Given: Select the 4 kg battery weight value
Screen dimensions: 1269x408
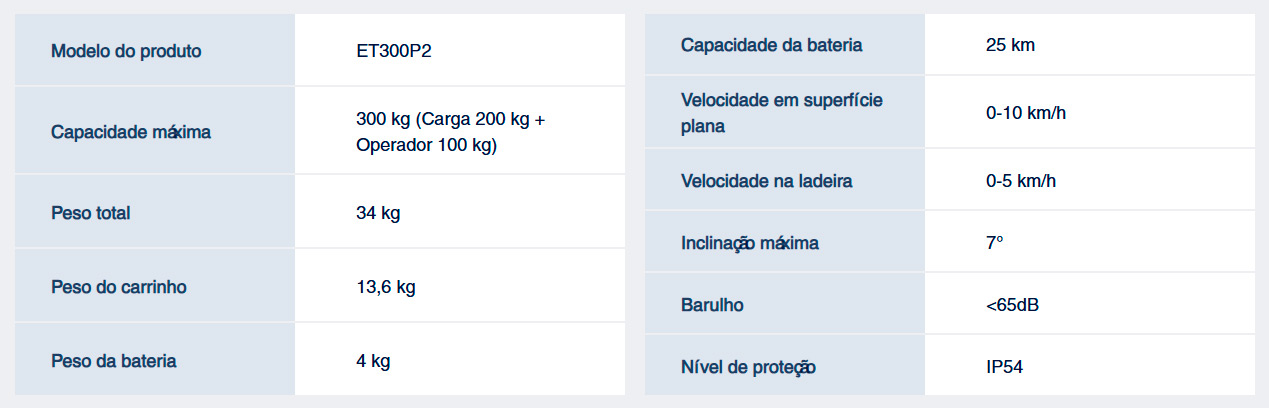Looking at the screenshot, I should coord(373,361).
